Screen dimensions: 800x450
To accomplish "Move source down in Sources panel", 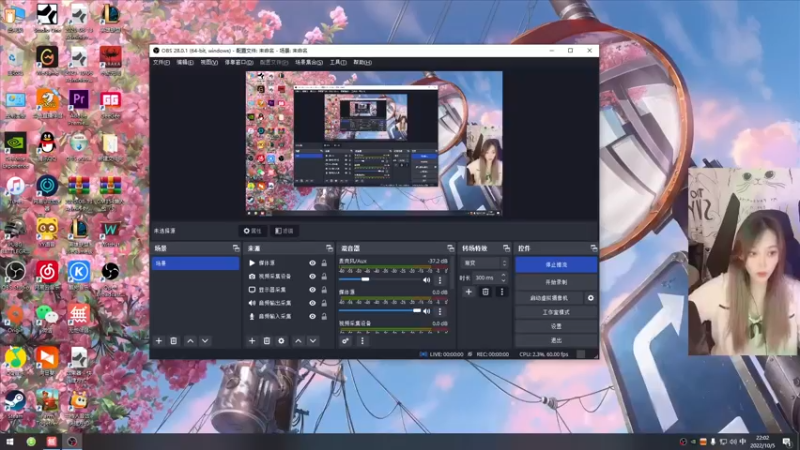I will pos(313,341).
